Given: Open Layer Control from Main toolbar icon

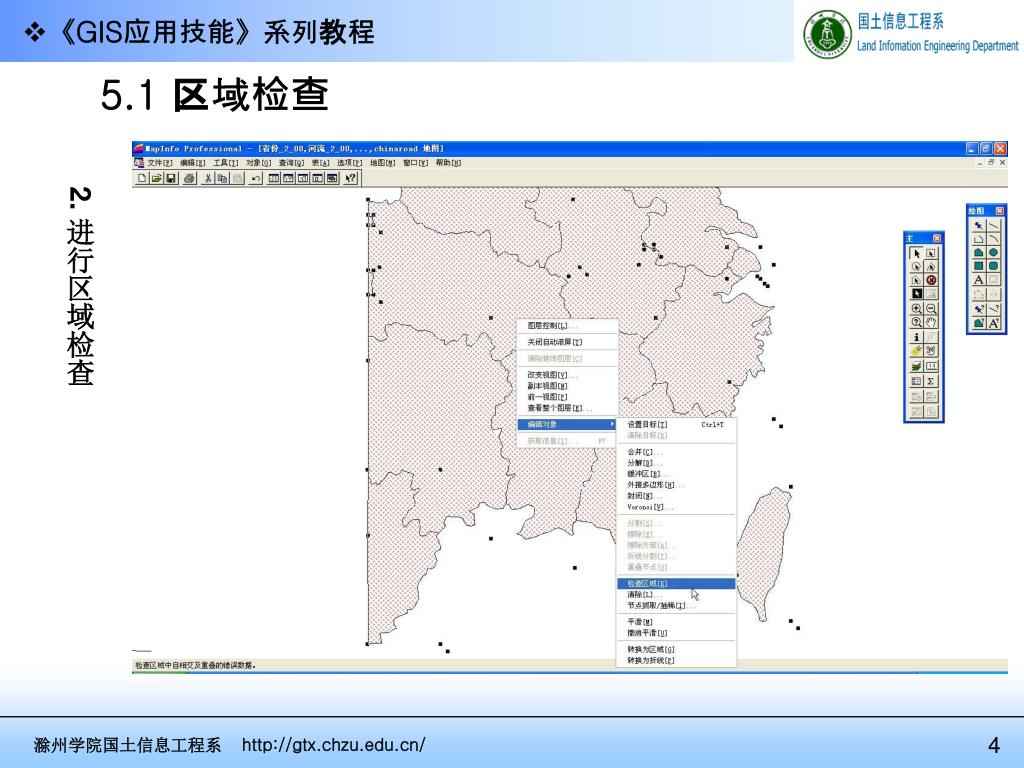Looking at the screenshot, I should tap(916, 366).
